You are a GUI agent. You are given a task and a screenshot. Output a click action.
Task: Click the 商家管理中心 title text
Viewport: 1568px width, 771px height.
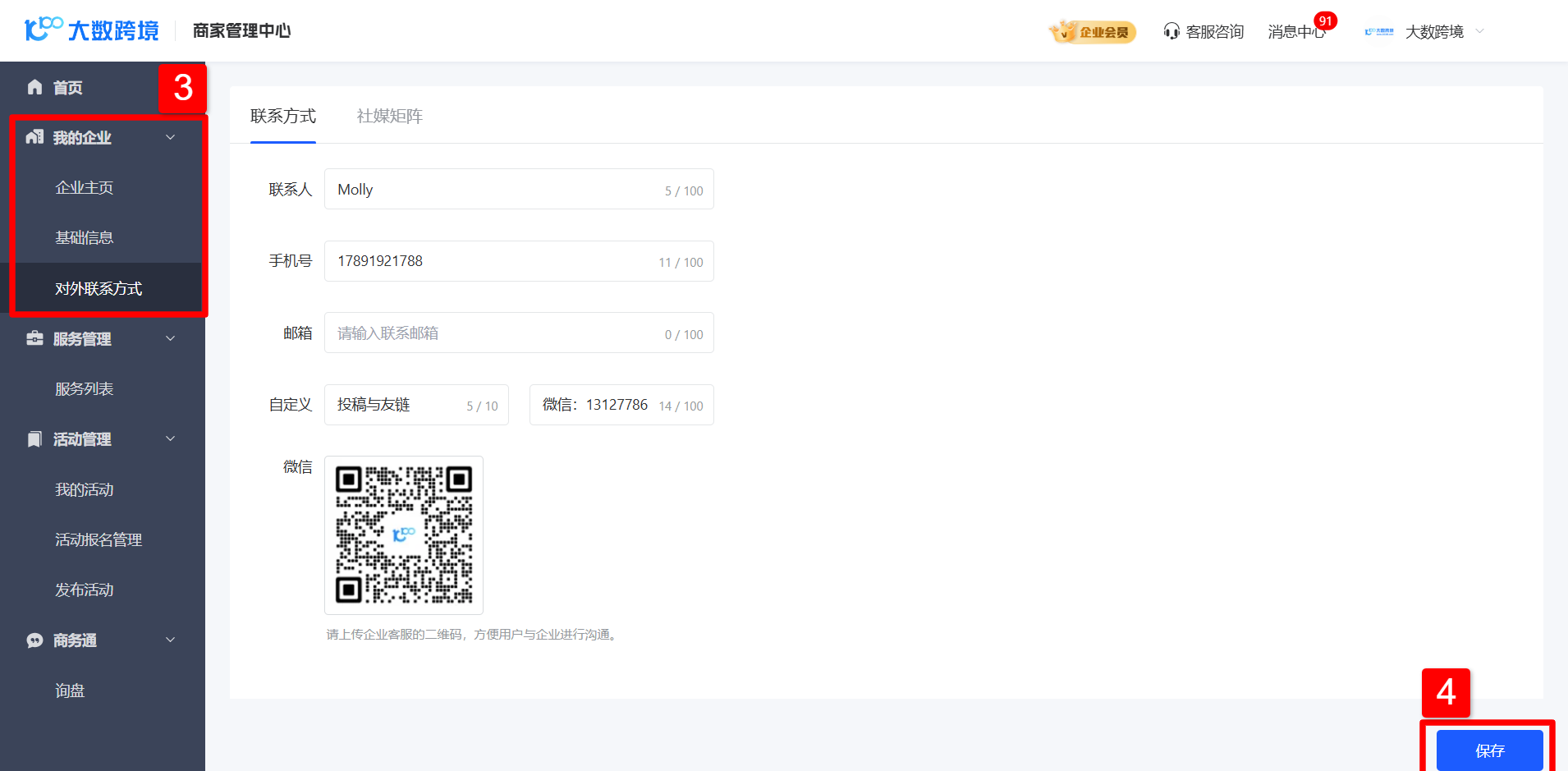point(242,30)
